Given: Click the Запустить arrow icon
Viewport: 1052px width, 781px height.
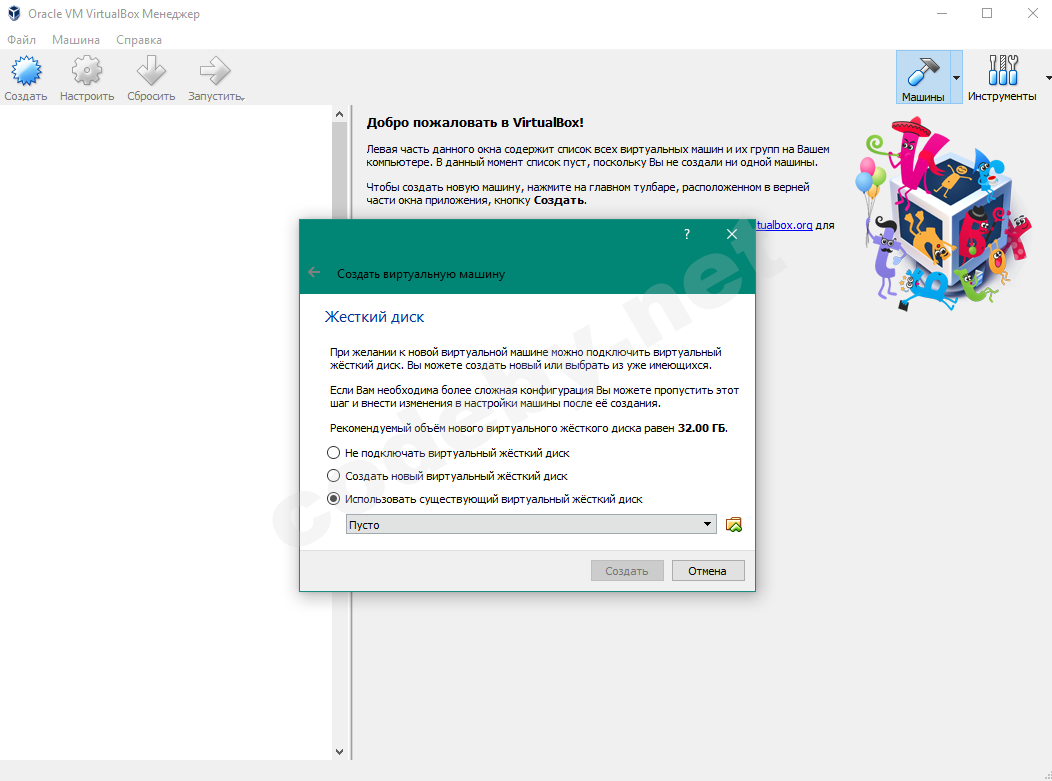Looking at the screenshot, I should click(215, 71).
